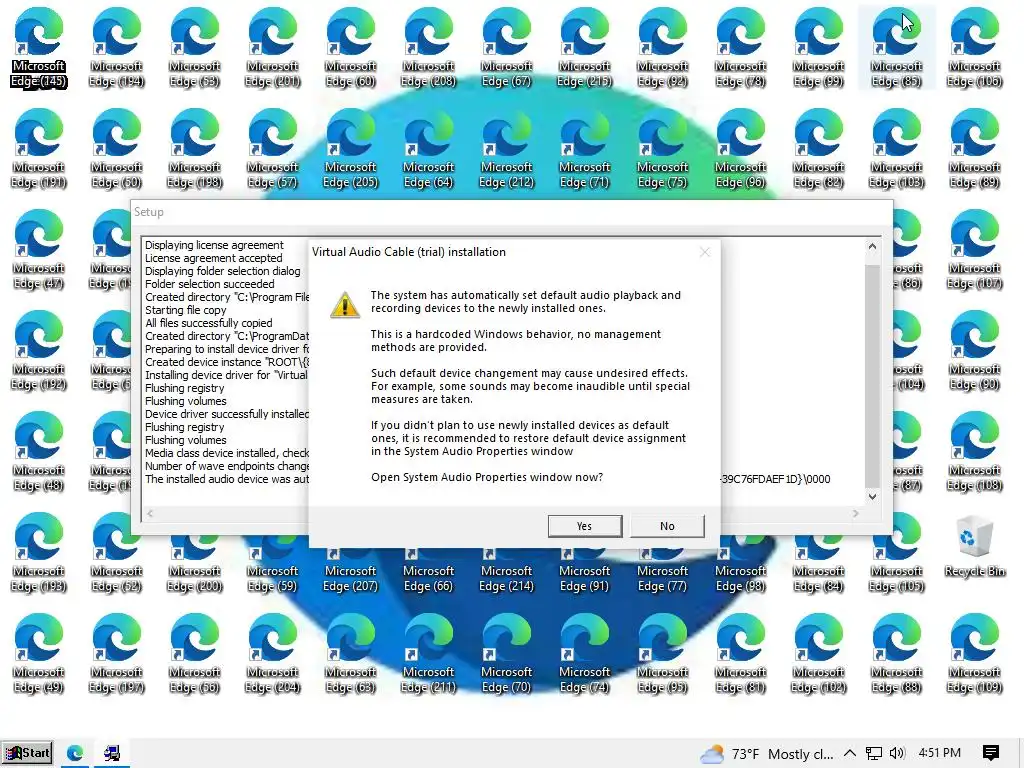Select Microsoft Edge (90) desktop shortcut
Screen dimensions: 1024x768
pyautogui.click(x=974, y=351)
